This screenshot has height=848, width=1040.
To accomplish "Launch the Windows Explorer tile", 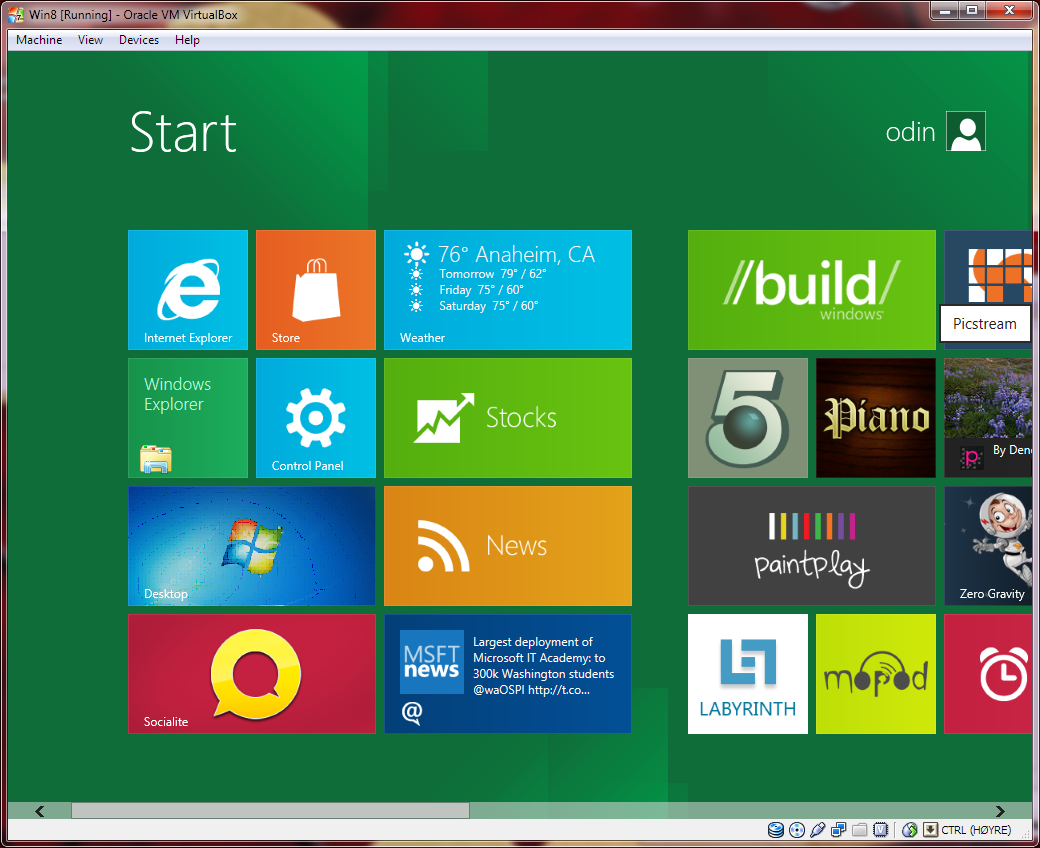I will point(188,418).
